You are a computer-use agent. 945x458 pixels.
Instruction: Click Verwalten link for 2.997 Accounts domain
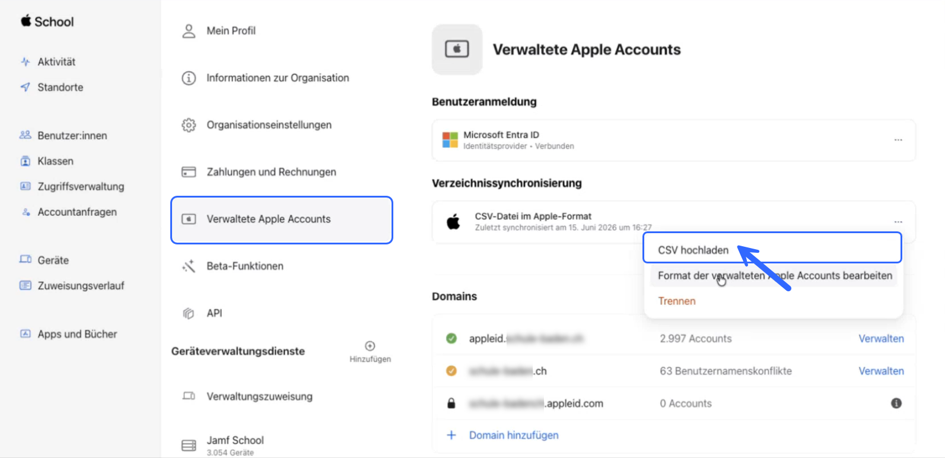[x=881, y=339]
